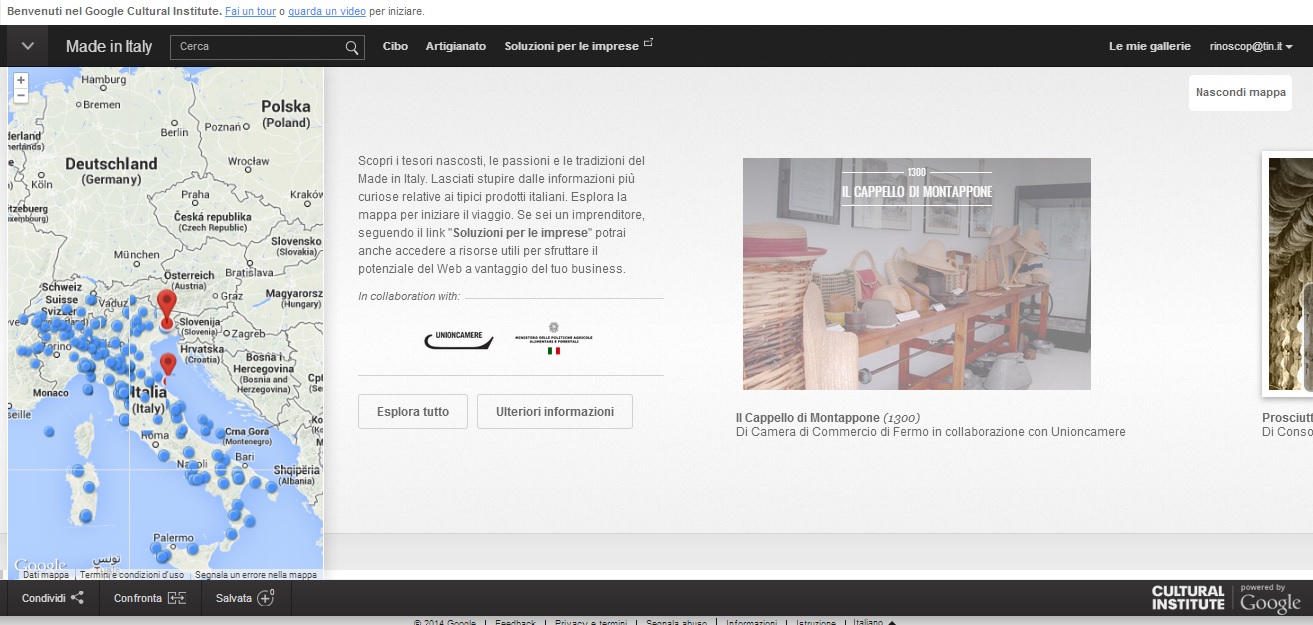Click the search magnifier icon
The width and height of the screenshot is (1313, 625).
click(x=352, y=47)
